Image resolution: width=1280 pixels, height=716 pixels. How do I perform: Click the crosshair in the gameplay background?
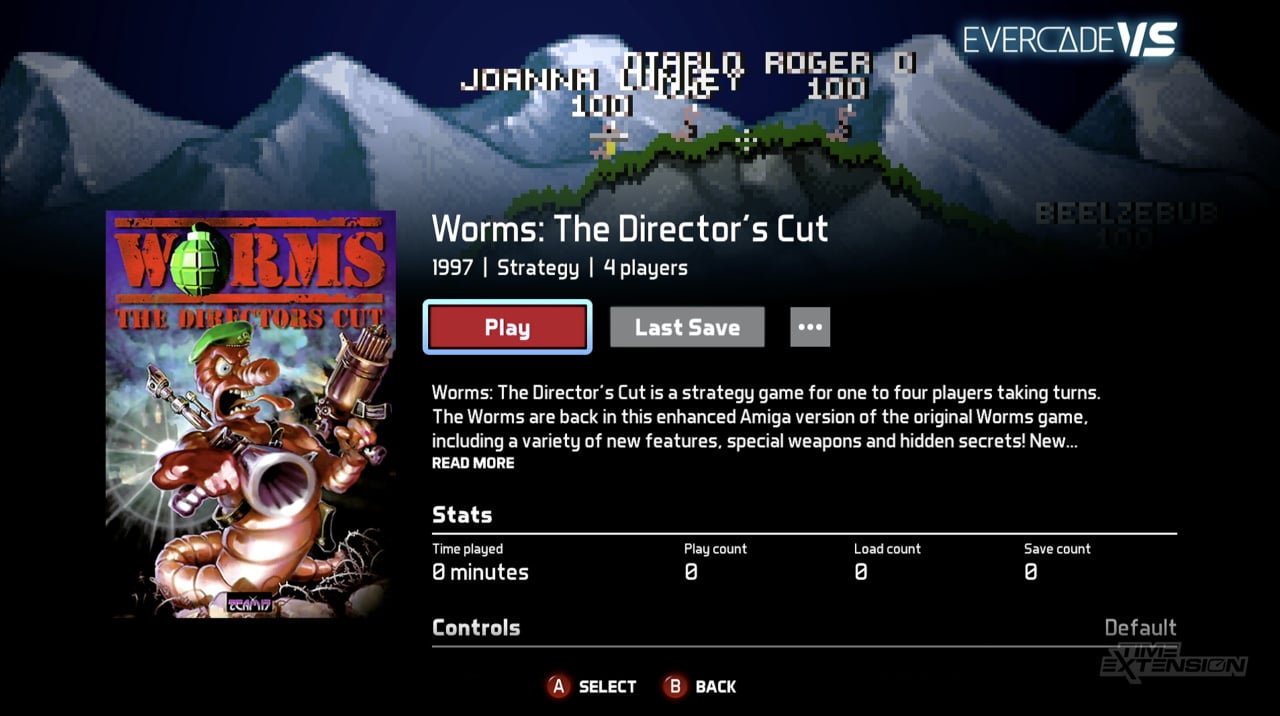pyautogui.click(x=746, y=141)
